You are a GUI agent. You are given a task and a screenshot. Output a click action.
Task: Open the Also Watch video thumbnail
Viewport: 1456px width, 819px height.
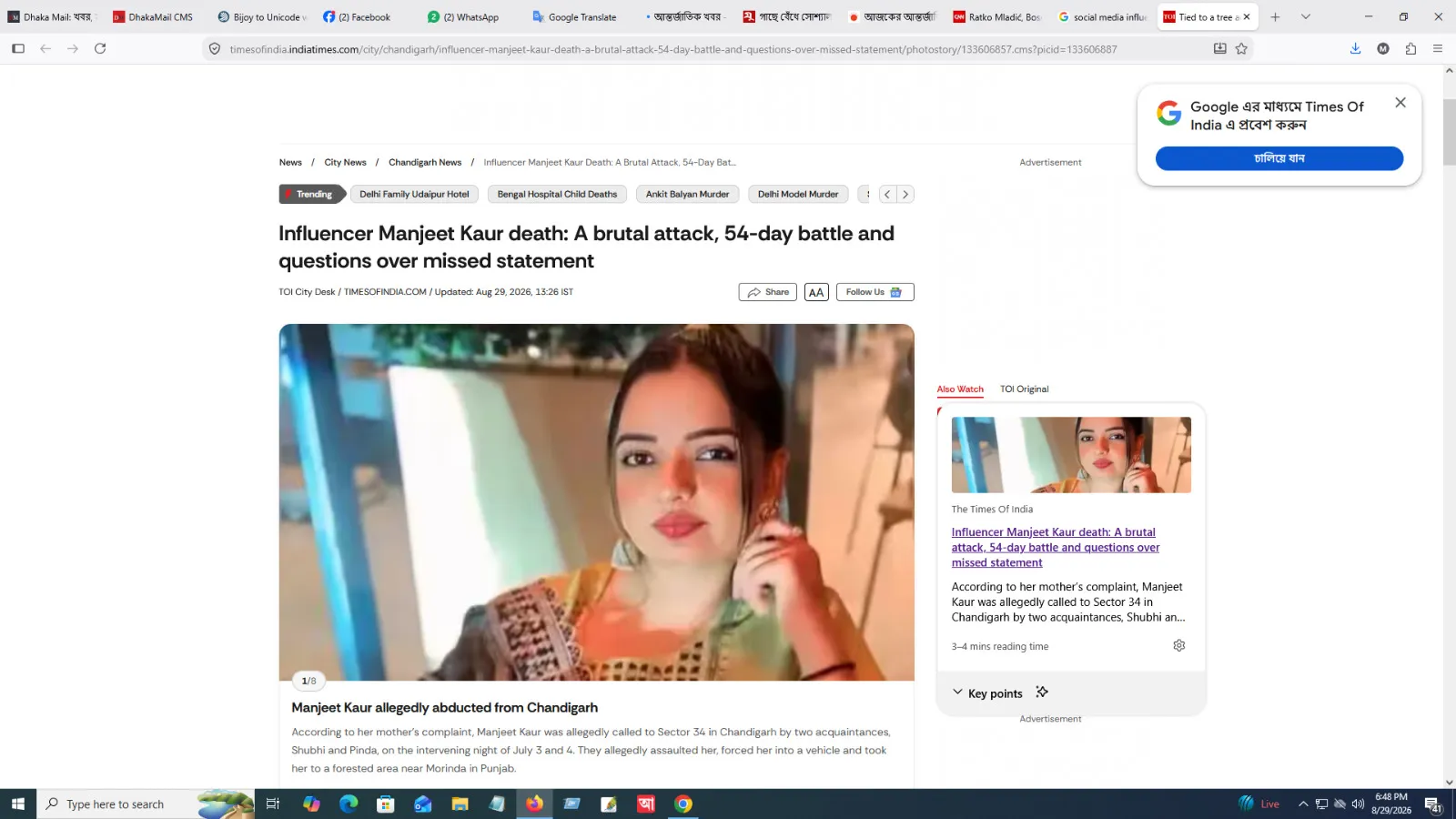coord(1071,455)
